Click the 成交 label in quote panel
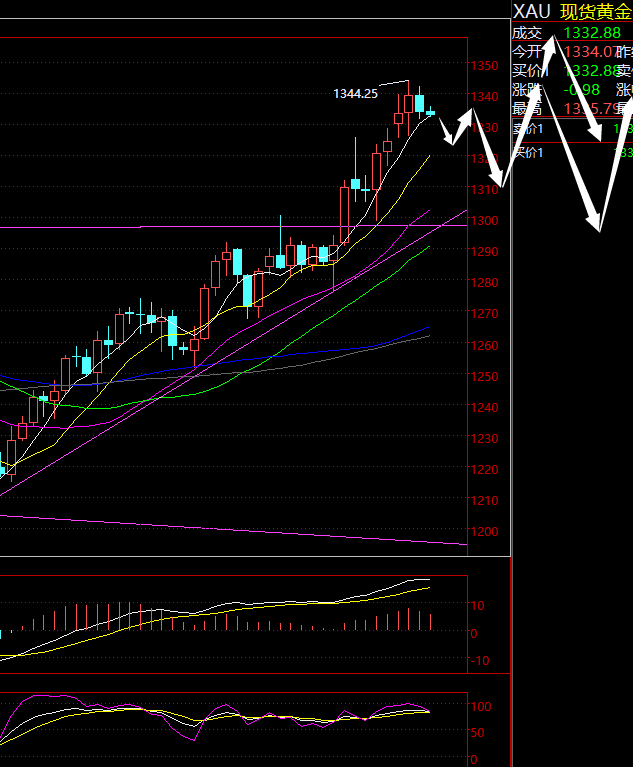The width and height of the screenshot is (633, 767). pyautogui.click(x=527, y=33)
